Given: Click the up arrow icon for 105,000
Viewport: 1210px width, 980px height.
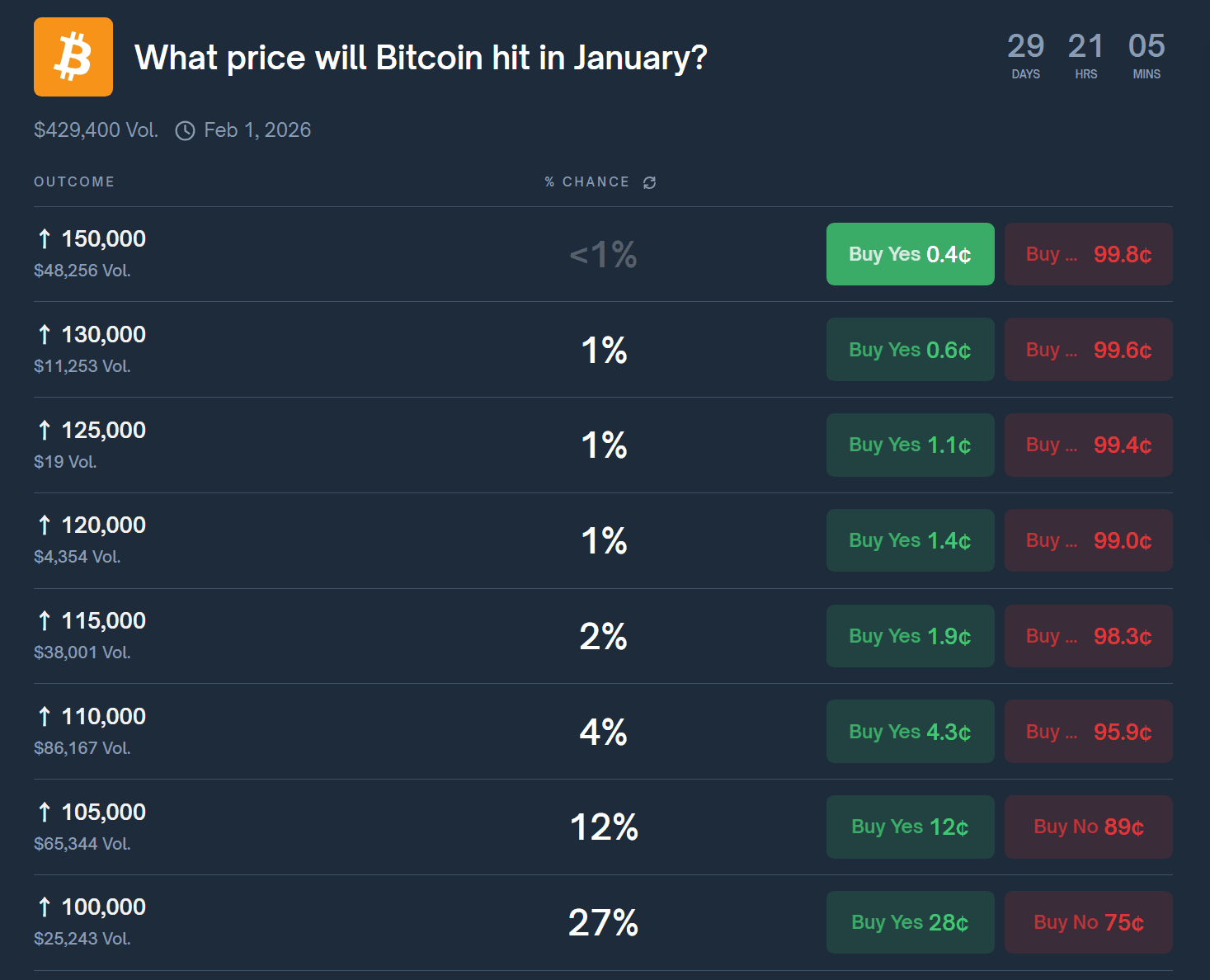Looking at the screenshot, I should (x=45, y=813).
